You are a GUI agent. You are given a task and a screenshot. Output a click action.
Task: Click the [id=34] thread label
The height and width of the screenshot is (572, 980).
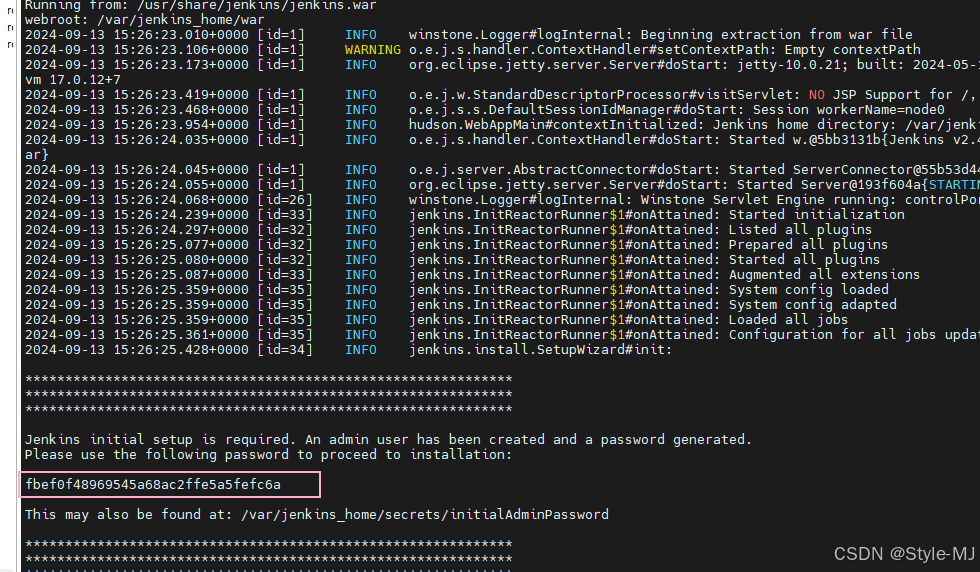pos(284,350)
